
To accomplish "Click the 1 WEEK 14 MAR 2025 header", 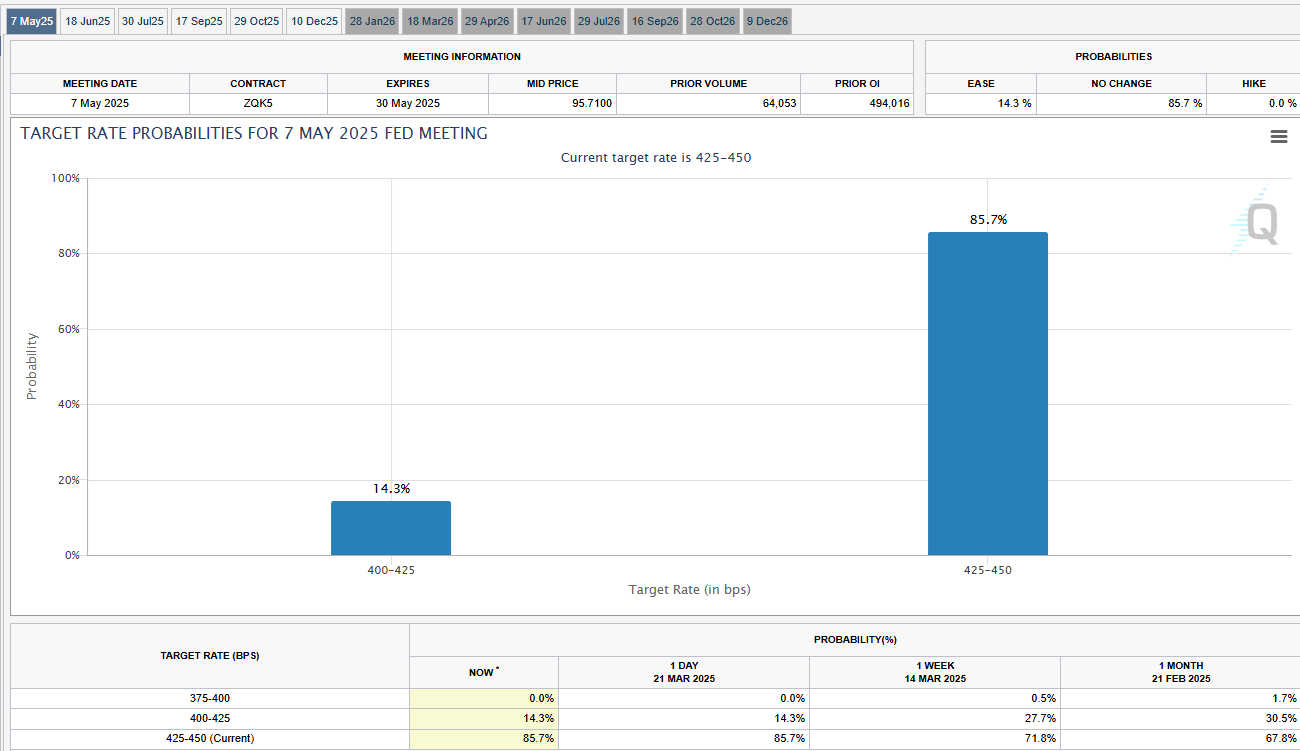I will [934, 672].
